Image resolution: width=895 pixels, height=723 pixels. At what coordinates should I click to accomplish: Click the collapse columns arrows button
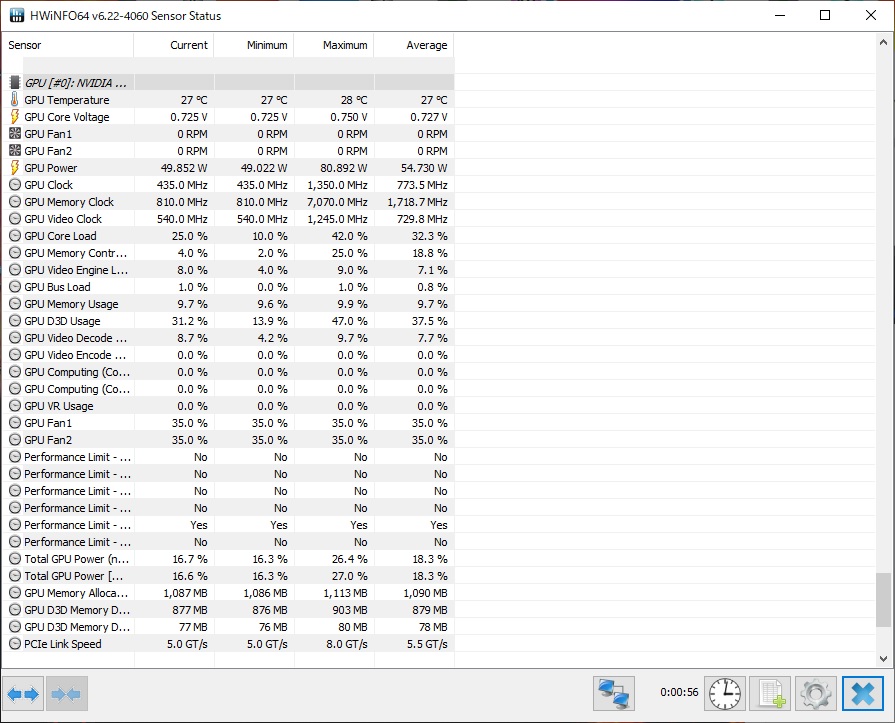click(x=66, y=694)
